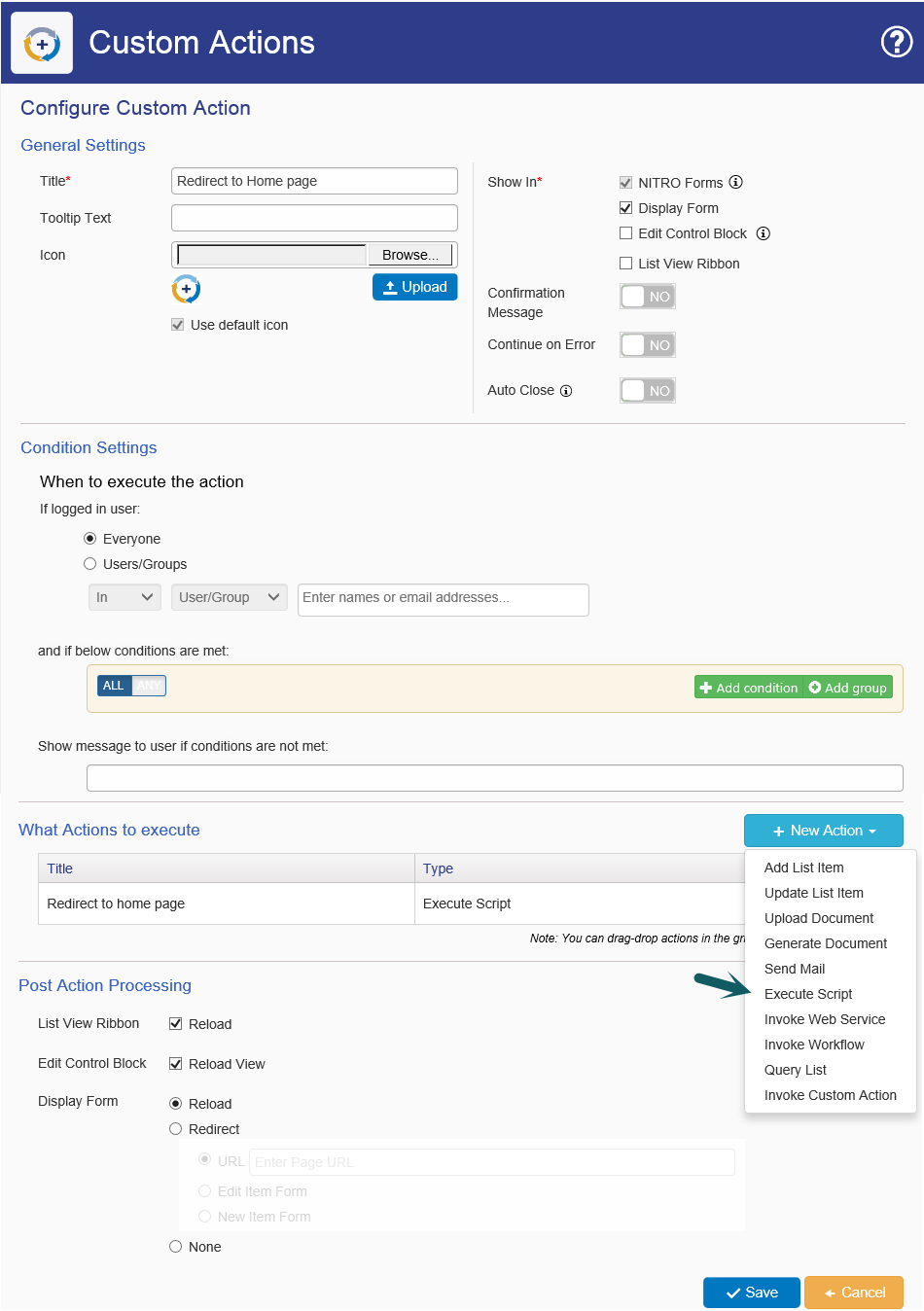Switch the condition switch to ANY
The image size is (924, 1311).
[148, 686]
